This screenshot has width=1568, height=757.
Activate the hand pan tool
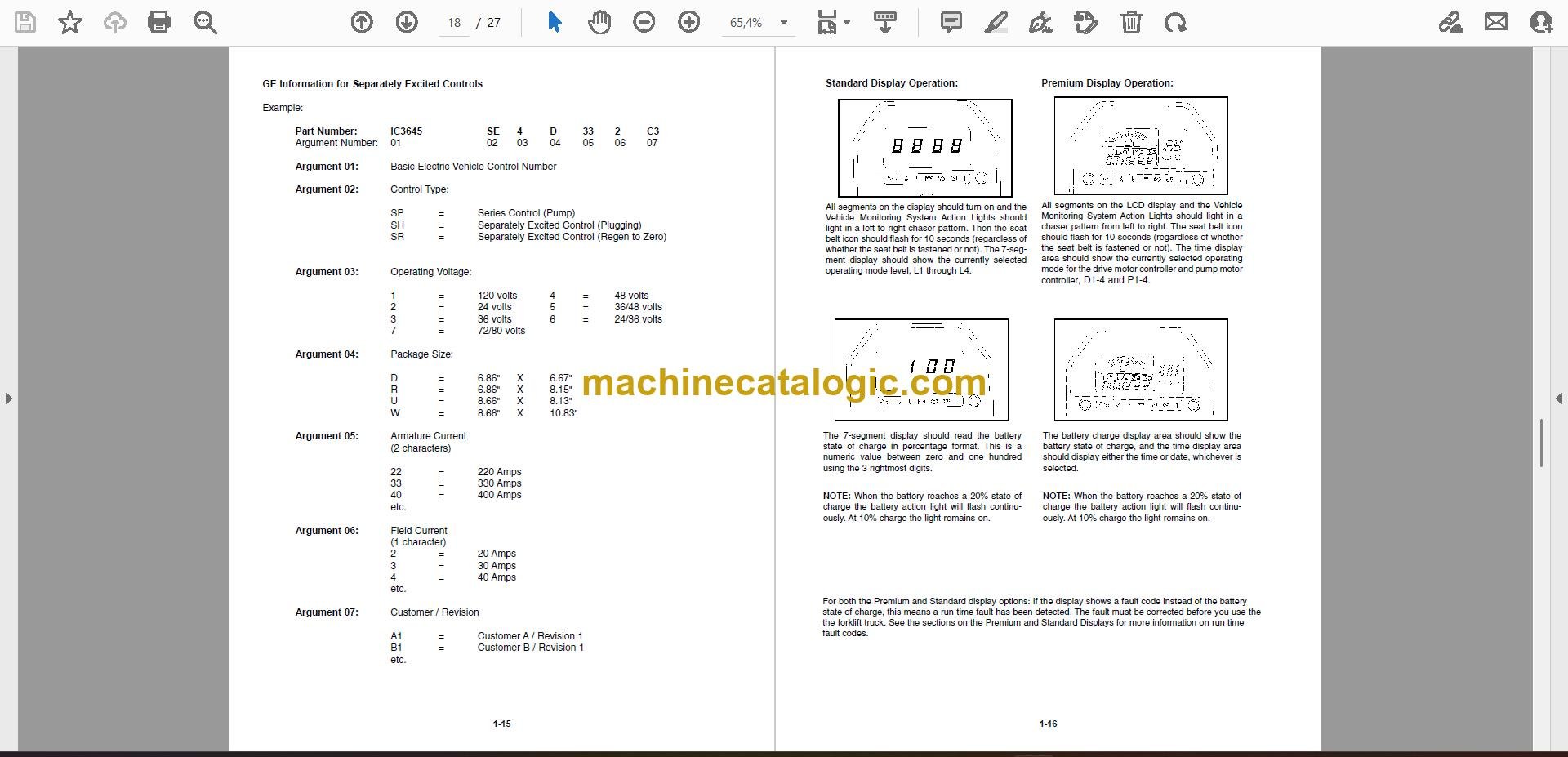(x=599, y=22)
